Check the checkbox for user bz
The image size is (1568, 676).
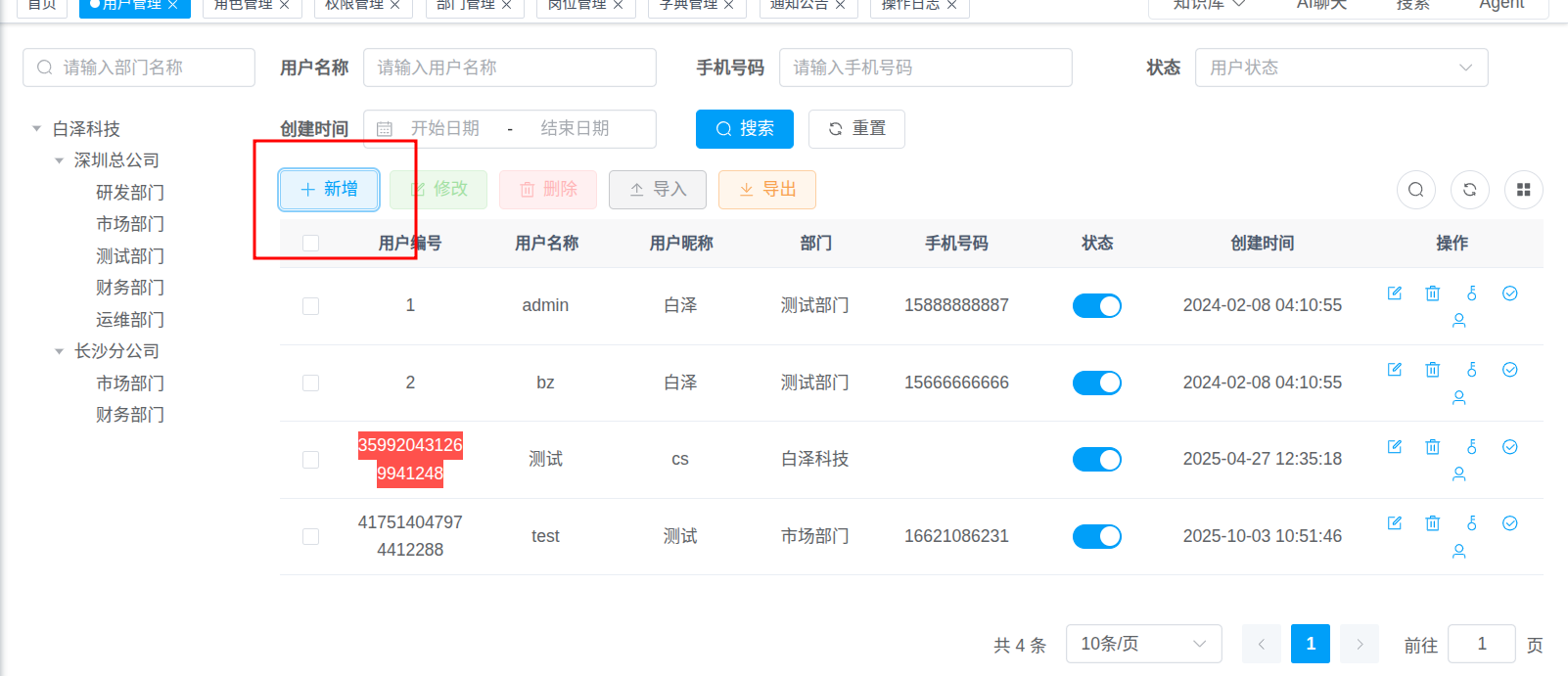[311, 383]
